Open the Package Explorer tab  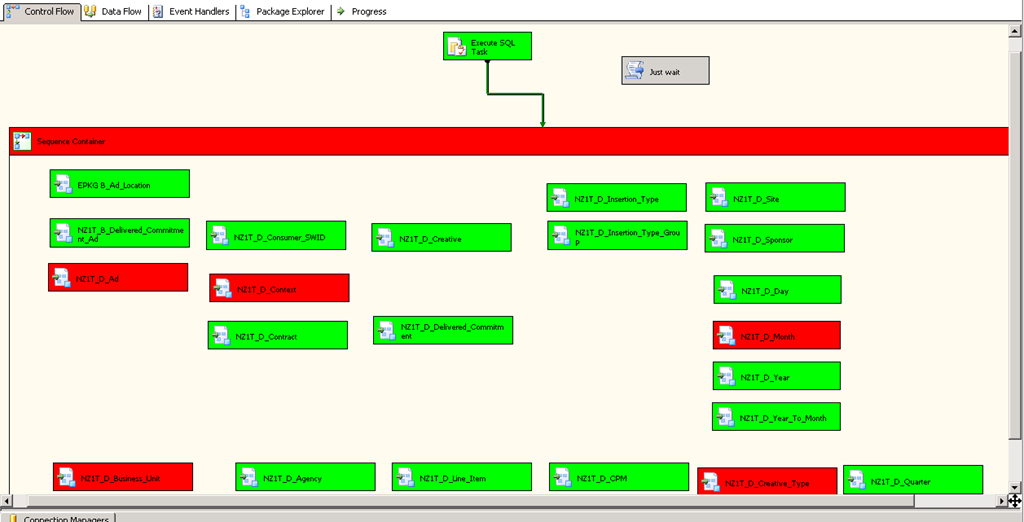(x=283, y=11)
